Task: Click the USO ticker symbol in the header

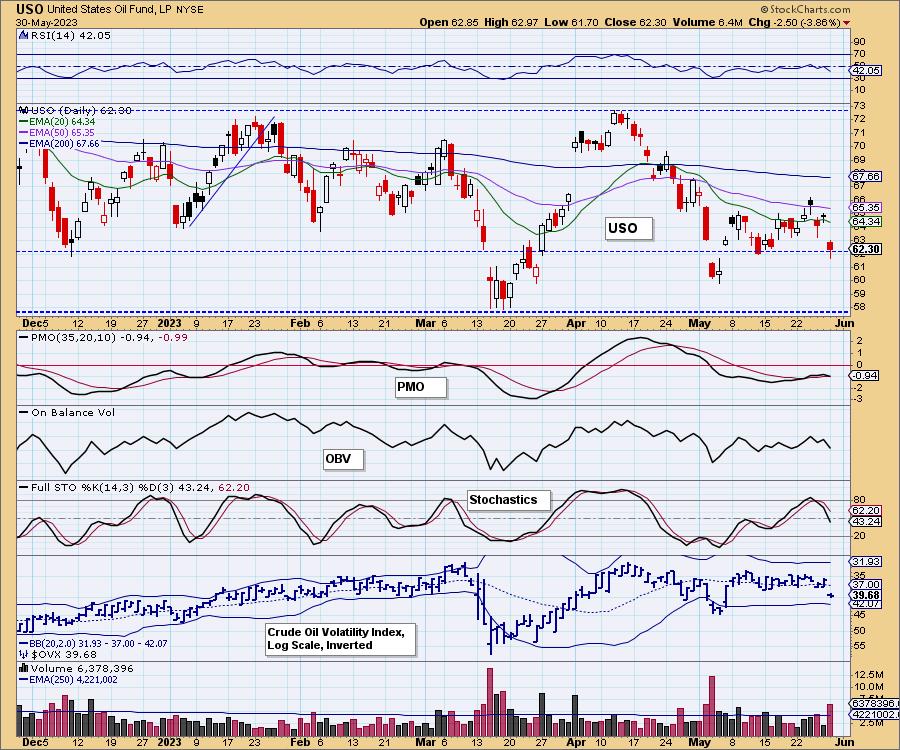Action: 30,9
